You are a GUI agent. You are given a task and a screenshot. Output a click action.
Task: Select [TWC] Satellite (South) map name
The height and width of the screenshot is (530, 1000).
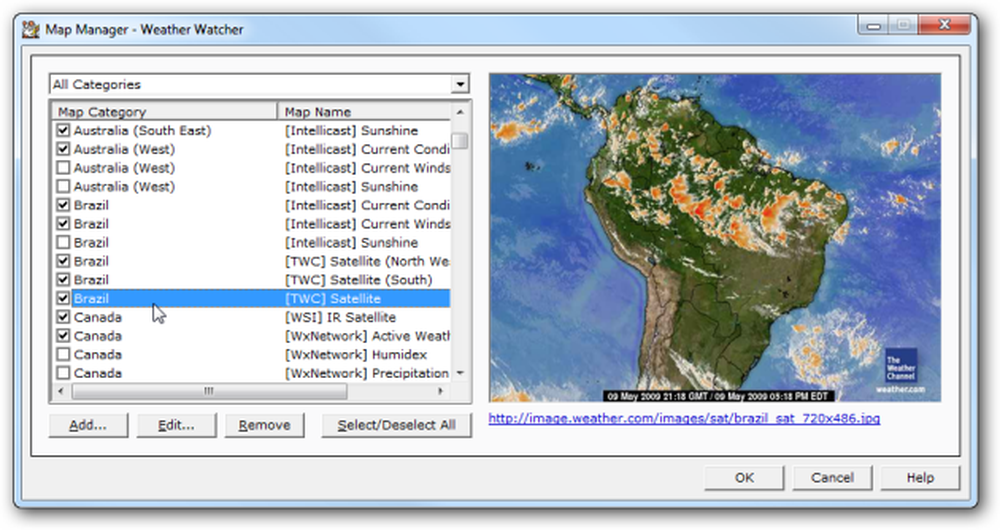[x=358, y=279]
